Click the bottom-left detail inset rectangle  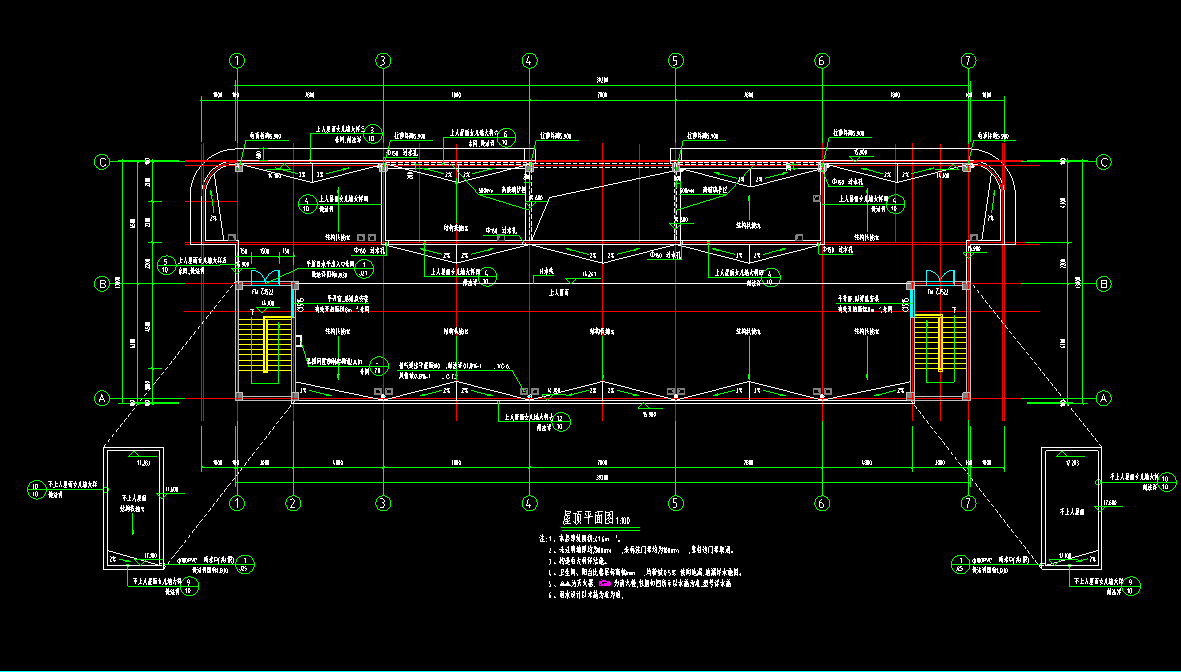(136, 509)
